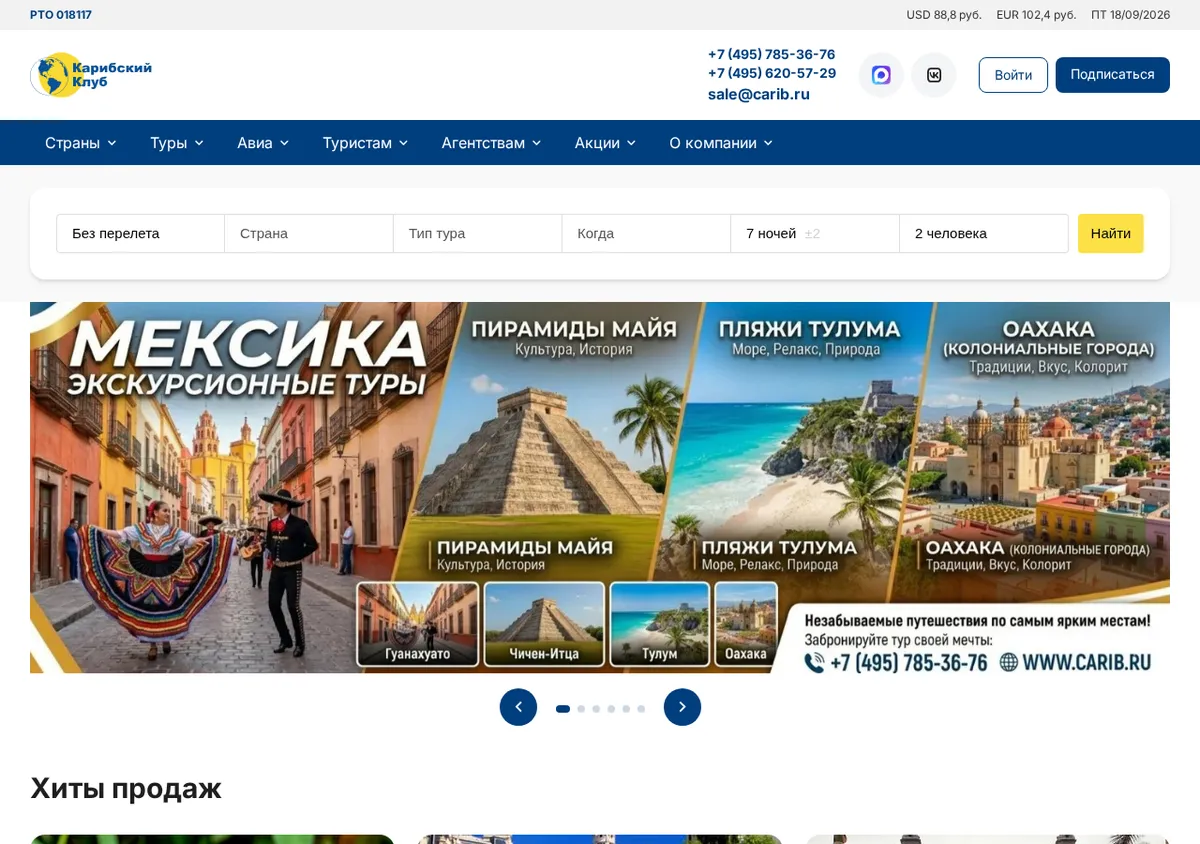Open the VK social network icon
The image size is (1200, 844).
pos(934,75)
